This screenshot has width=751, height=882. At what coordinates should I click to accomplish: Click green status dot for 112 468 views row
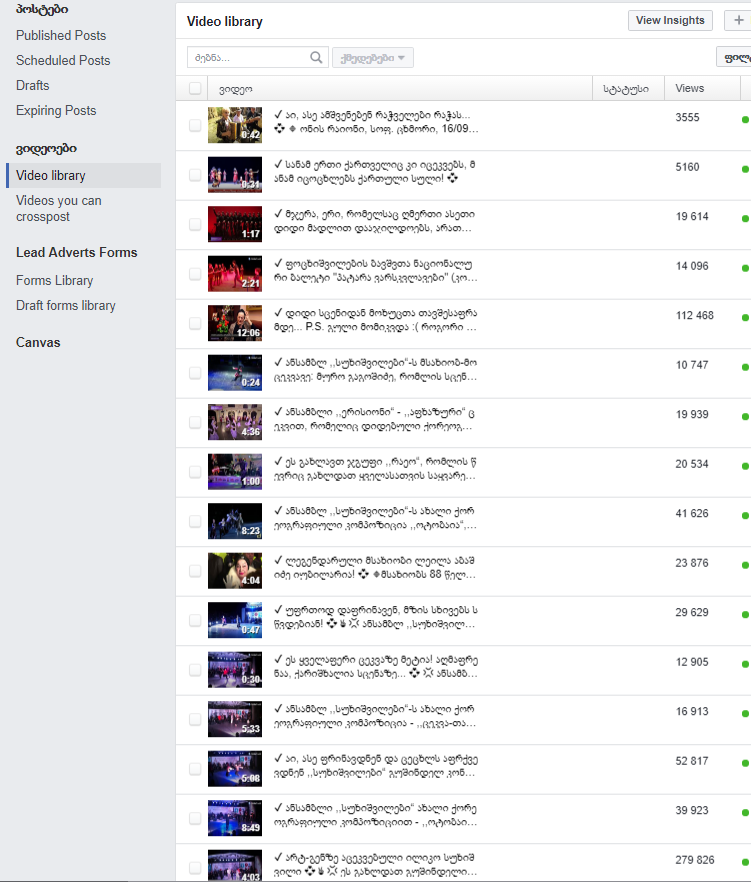point(745,317)
